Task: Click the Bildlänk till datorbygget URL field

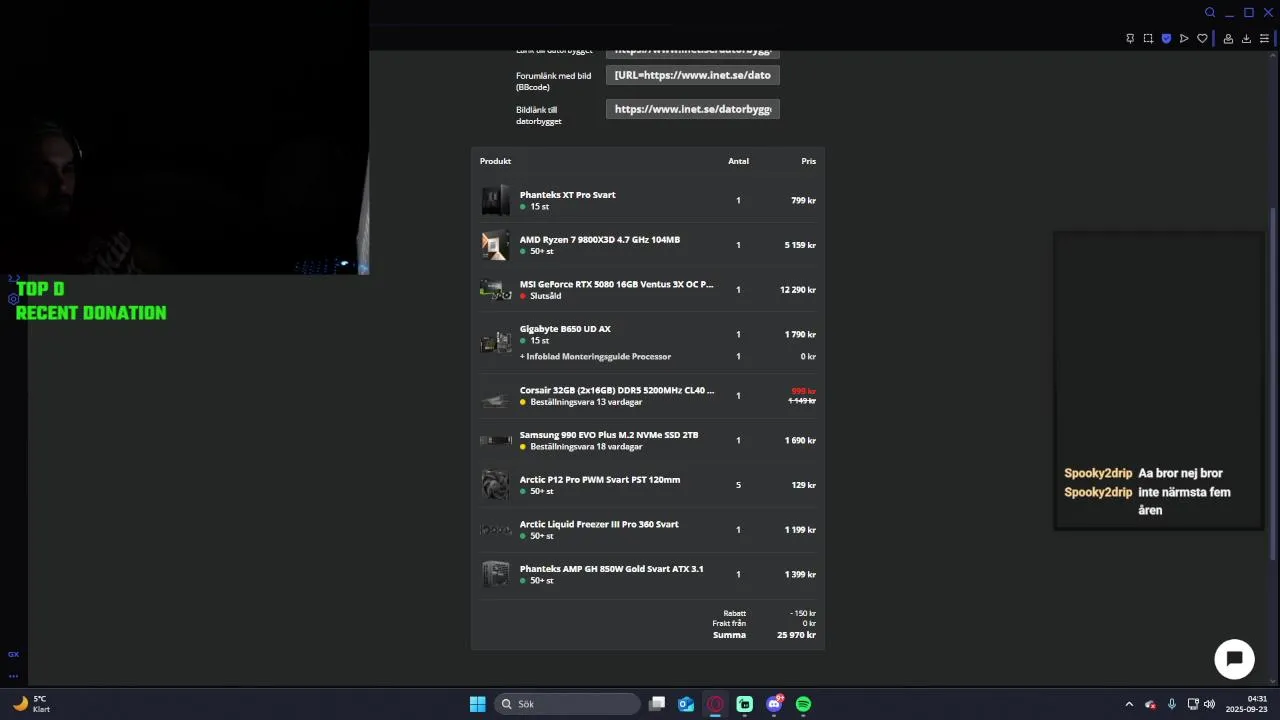Action: pyautogui.click(x=692, y=109)
